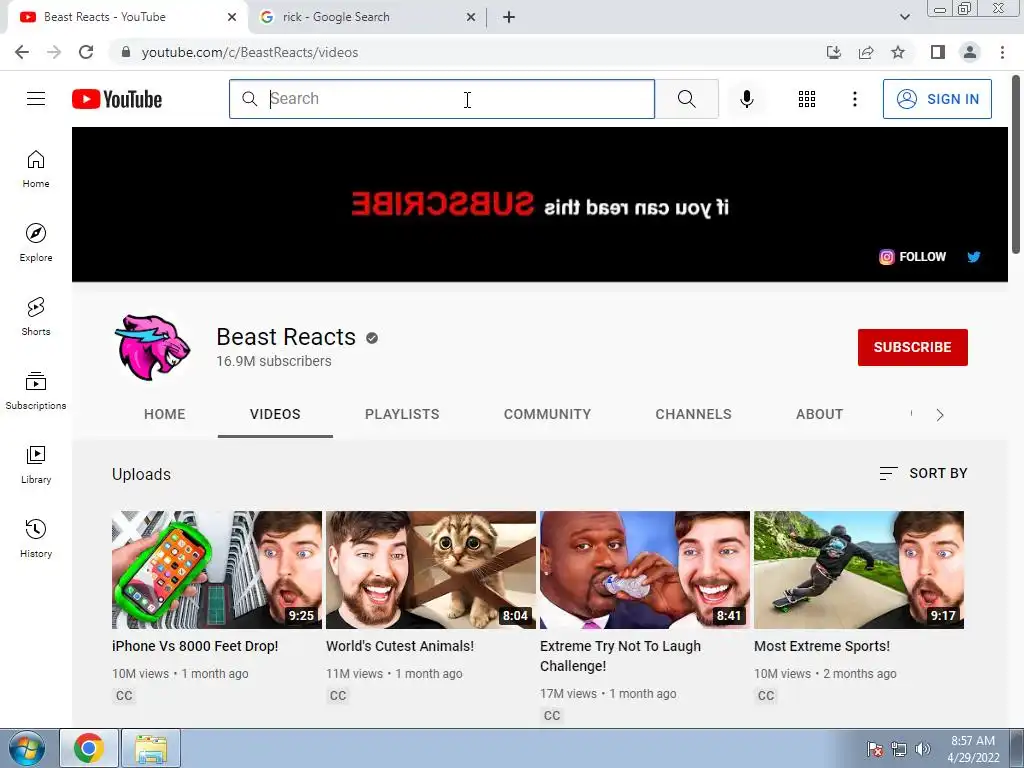This screenshot has height=768, width=1024.
Task: Reload the page
Action: (x=86, y=52)
